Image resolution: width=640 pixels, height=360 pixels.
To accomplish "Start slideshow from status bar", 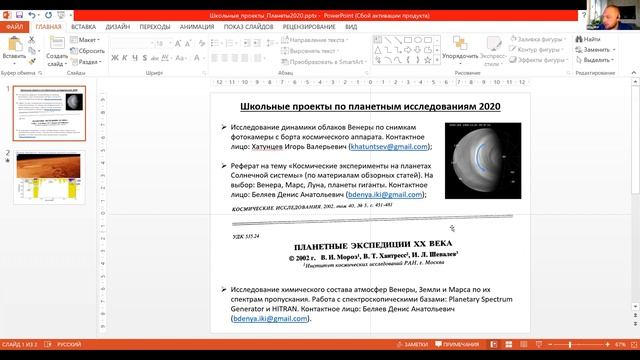I will point(539,344).
